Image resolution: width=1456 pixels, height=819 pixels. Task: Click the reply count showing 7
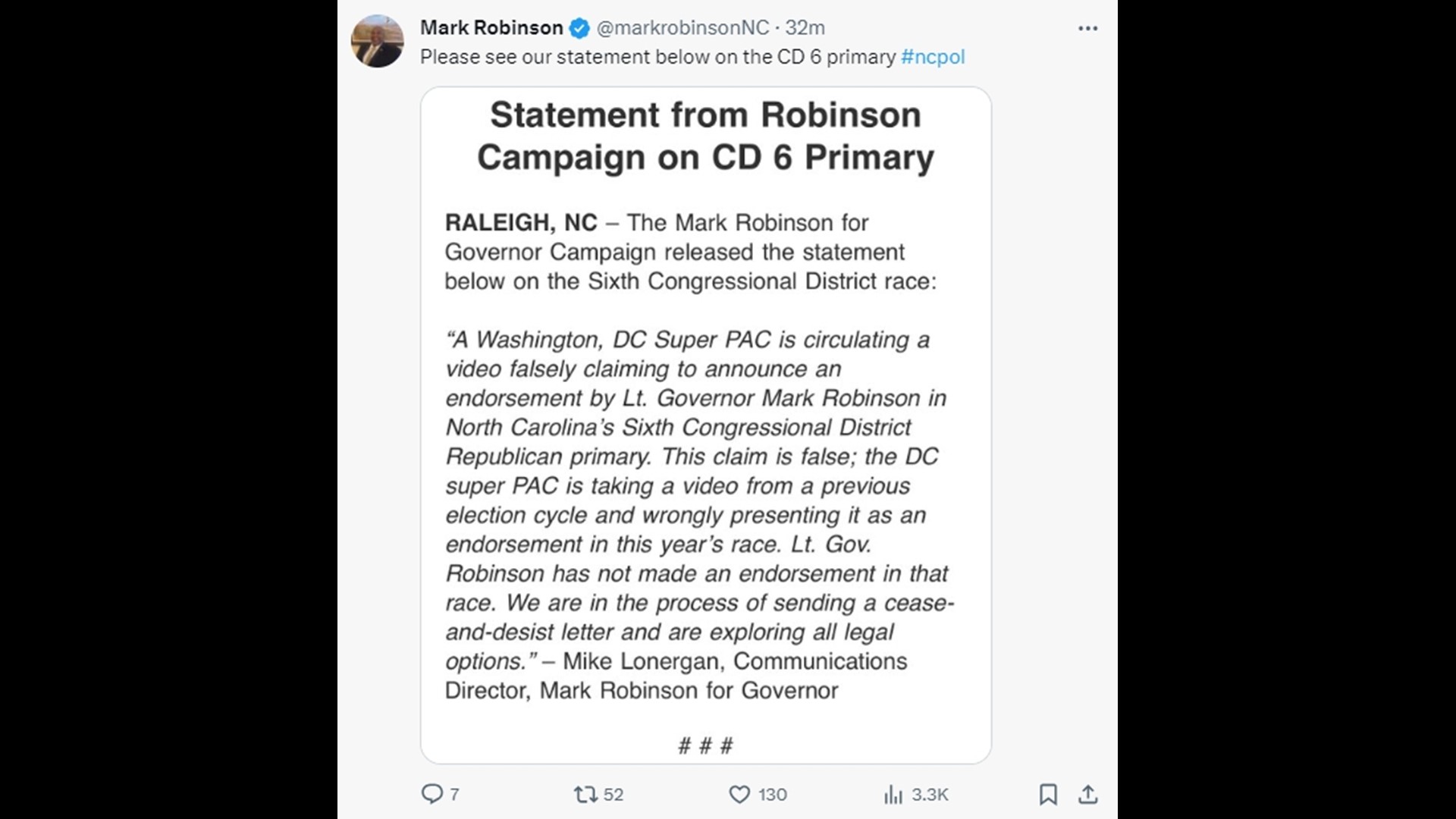[x=453, y=795]
